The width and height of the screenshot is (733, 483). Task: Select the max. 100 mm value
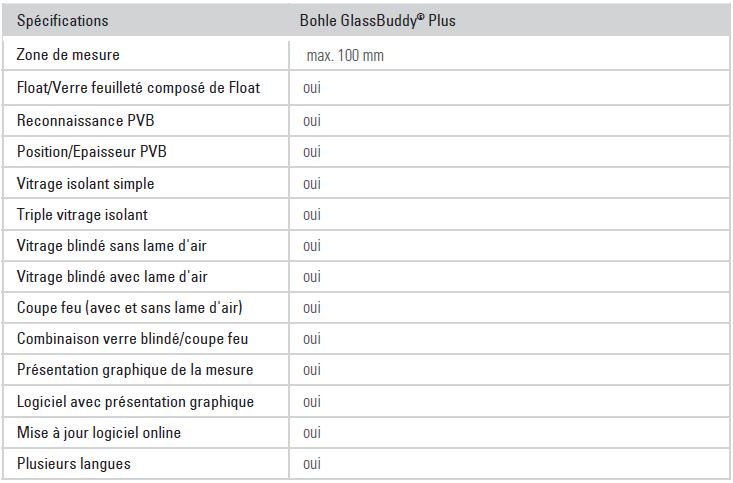345,56
